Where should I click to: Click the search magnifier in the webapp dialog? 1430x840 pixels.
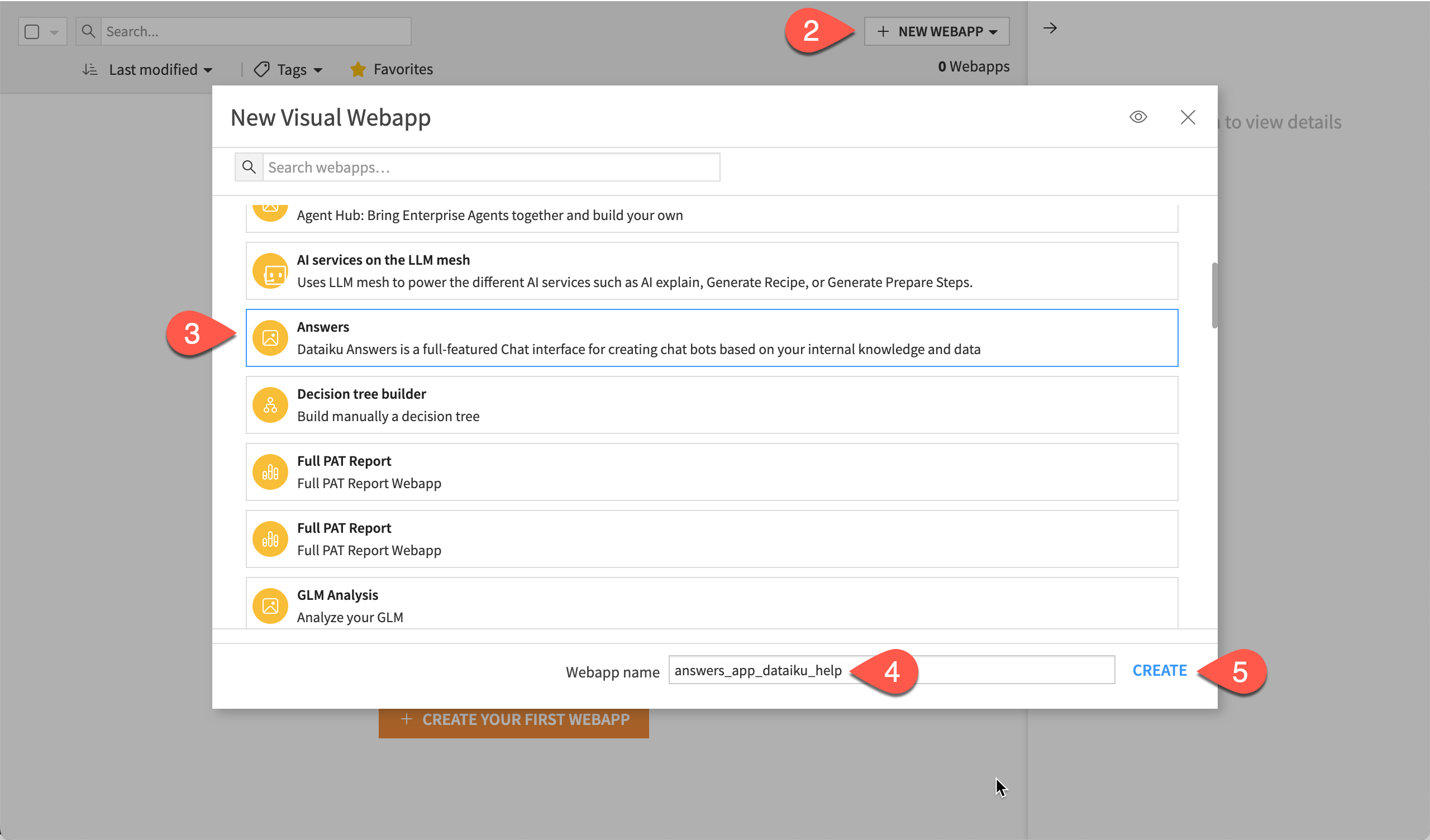[249, 167]
